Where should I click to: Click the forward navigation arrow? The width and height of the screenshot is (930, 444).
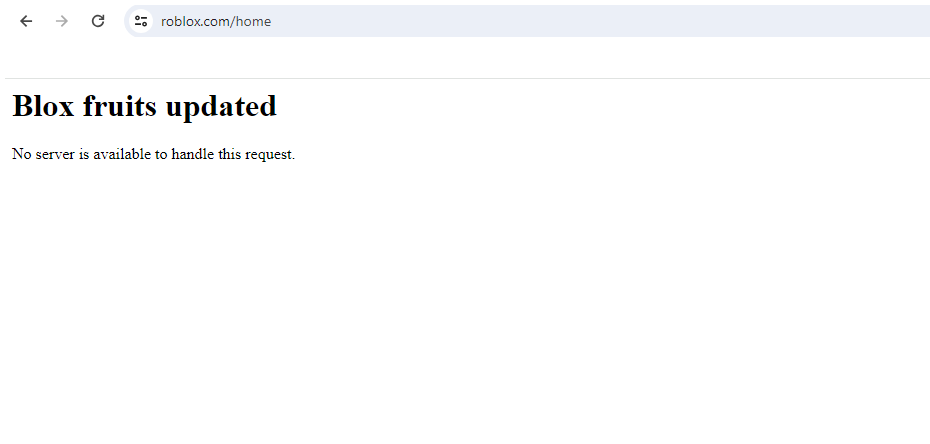(x=62, y=21)
